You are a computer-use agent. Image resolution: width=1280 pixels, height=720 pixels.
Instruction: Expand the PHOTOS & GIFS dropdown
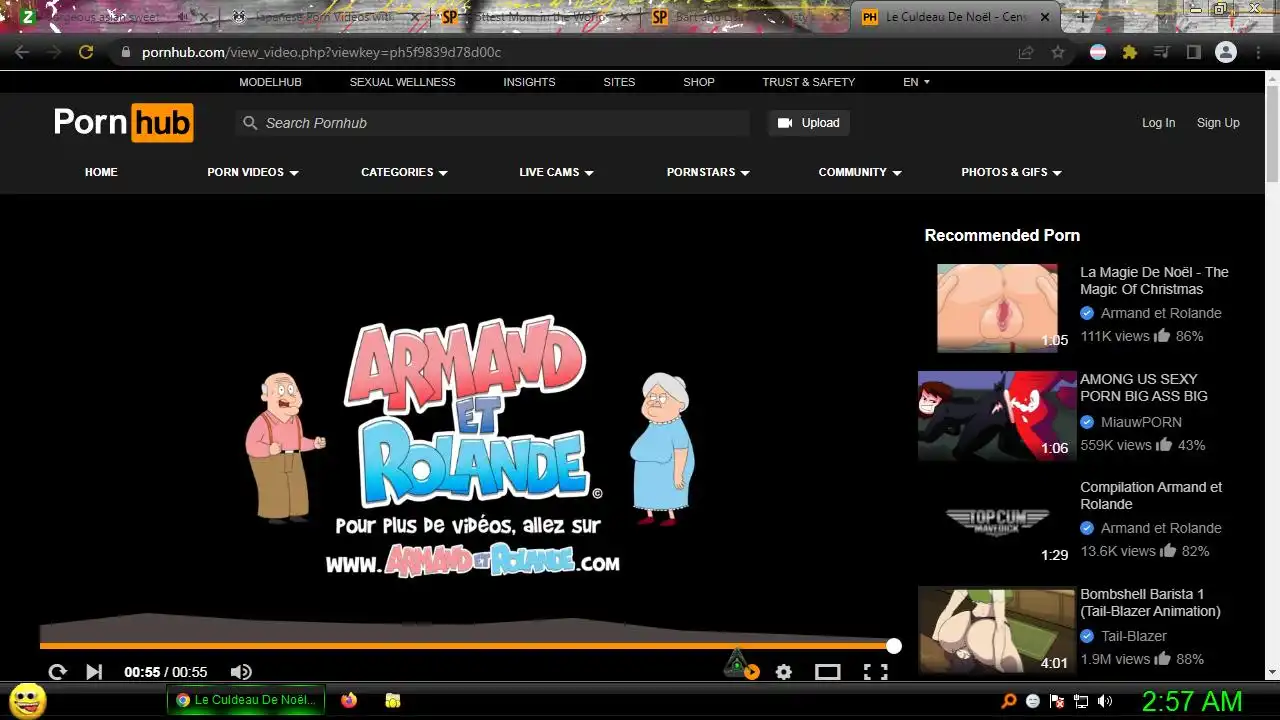point(1011,172)
